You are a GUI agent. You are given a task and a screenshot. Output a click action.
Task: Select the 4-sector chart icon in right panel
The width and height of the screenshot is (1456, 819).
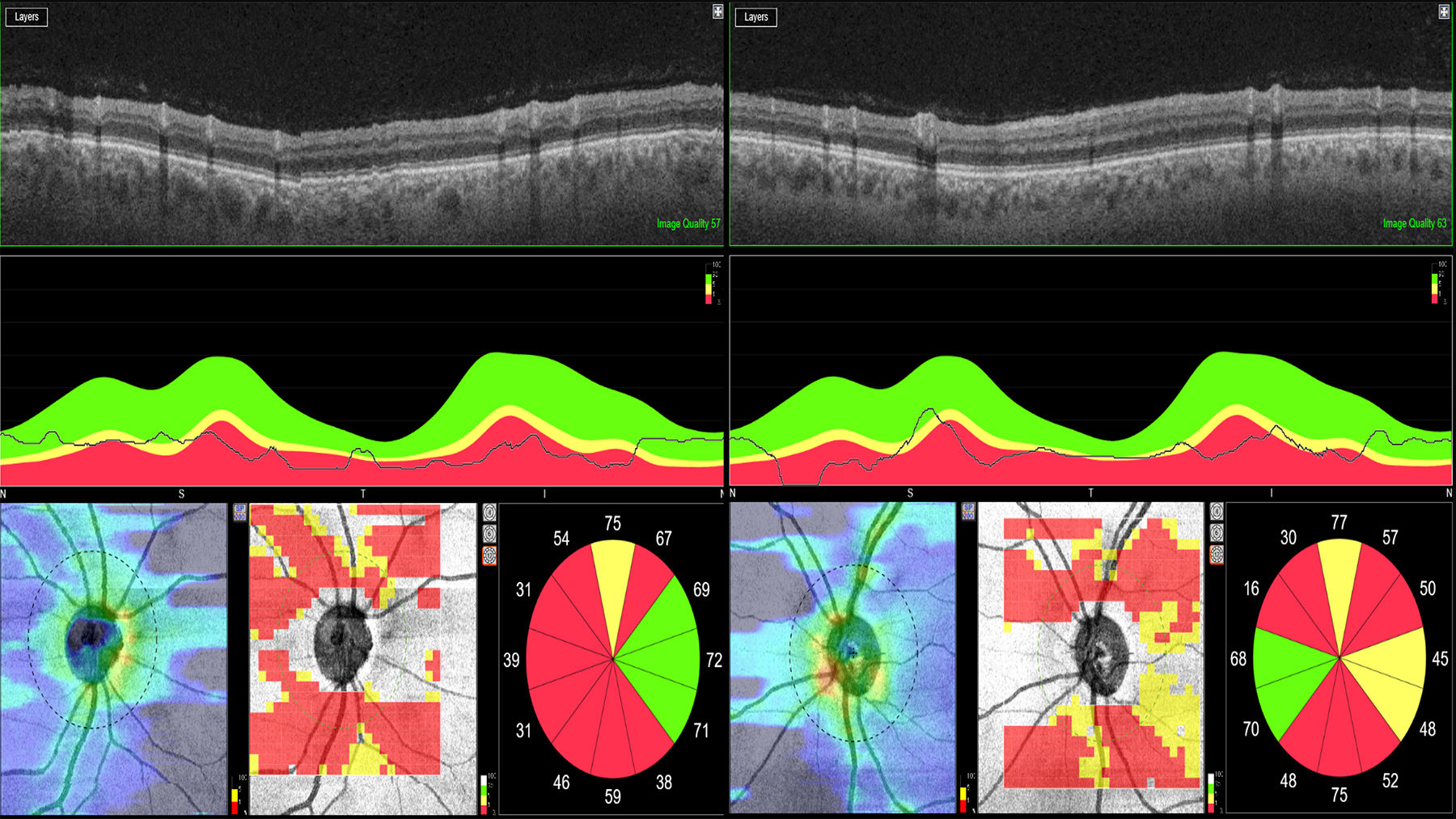point(1217,513)
